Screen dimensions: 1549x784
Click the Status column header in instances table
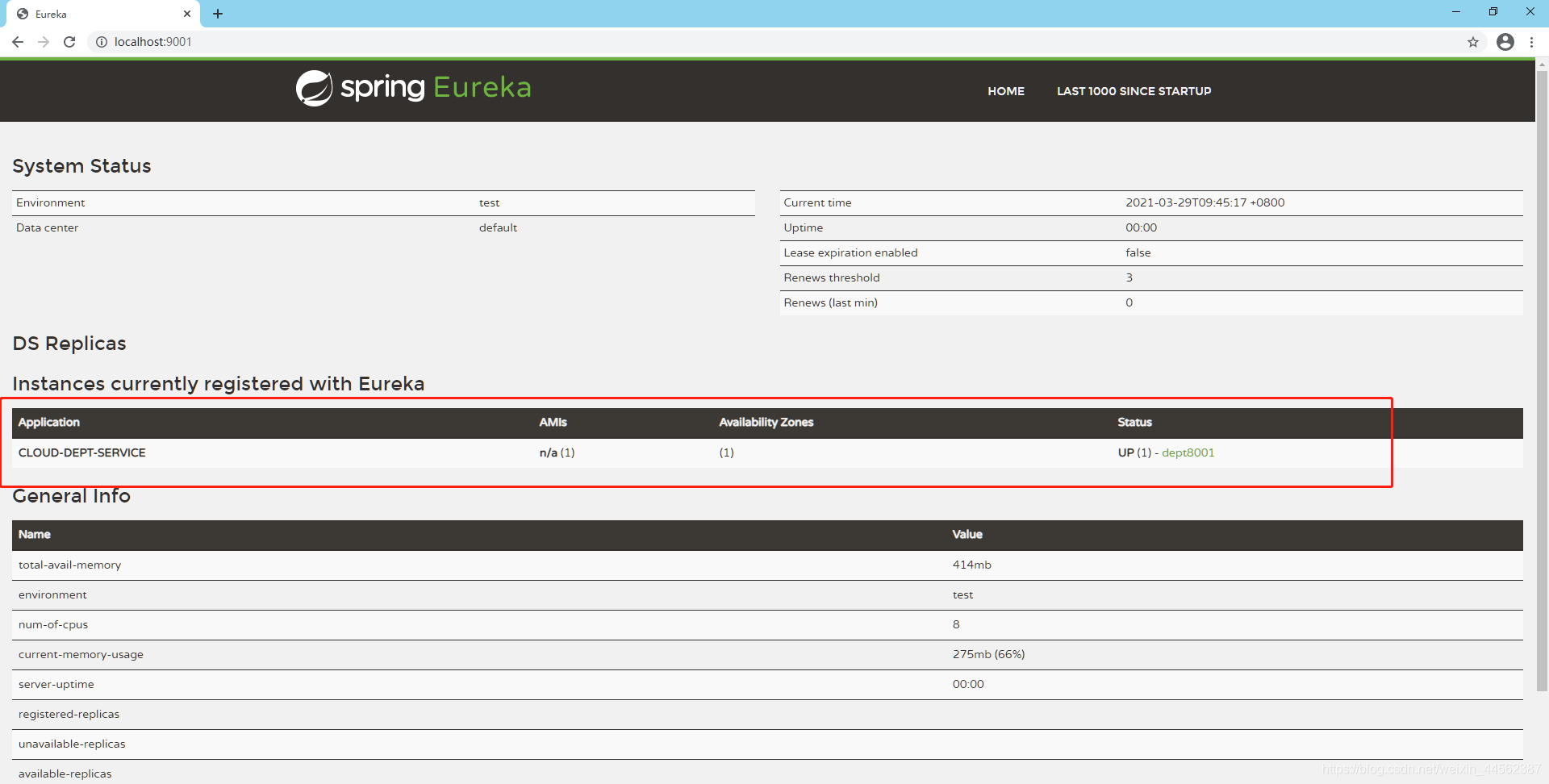click(1134, 422)
